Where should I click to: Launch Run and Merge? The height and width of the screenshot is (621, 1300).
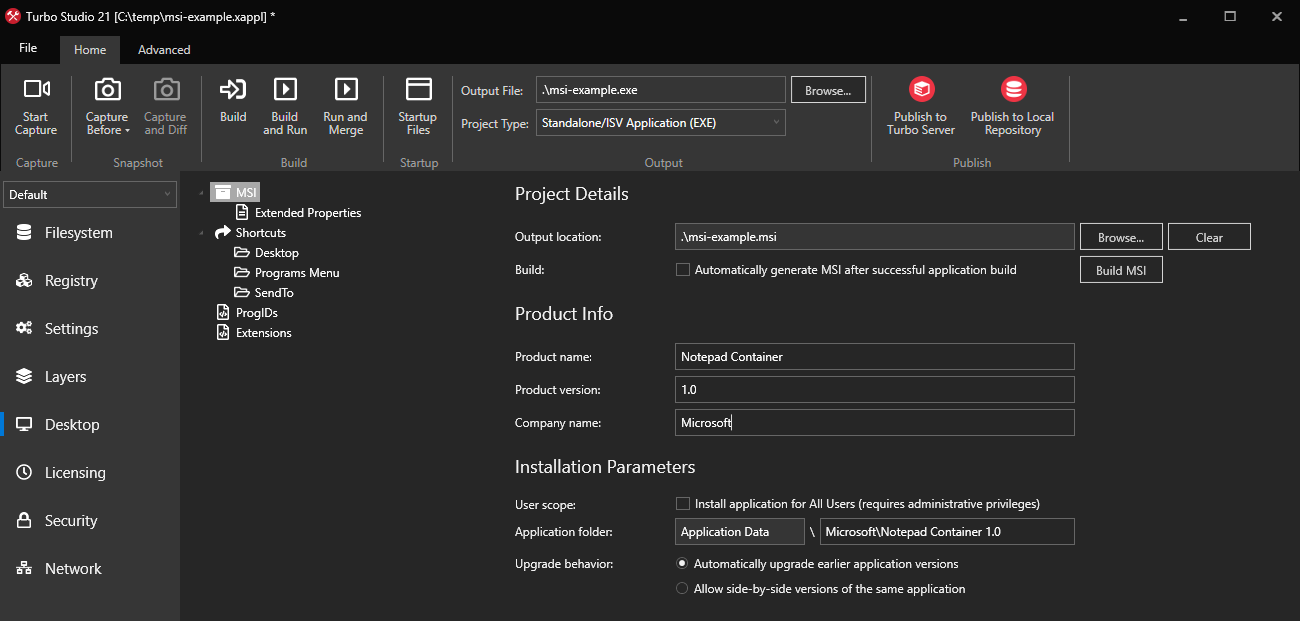point(345,105)
